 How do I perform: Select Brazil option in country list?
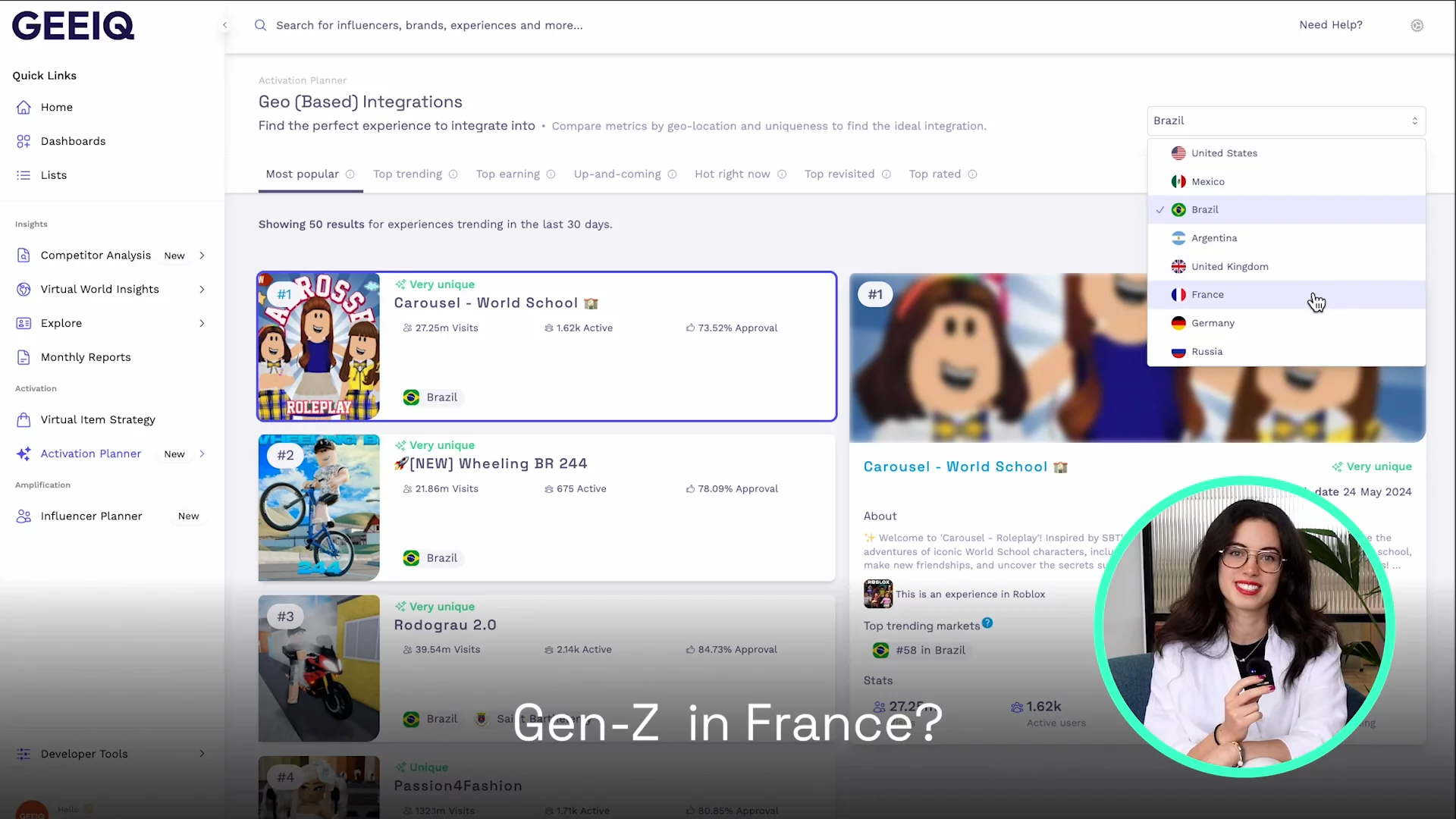pos(1286,210)
